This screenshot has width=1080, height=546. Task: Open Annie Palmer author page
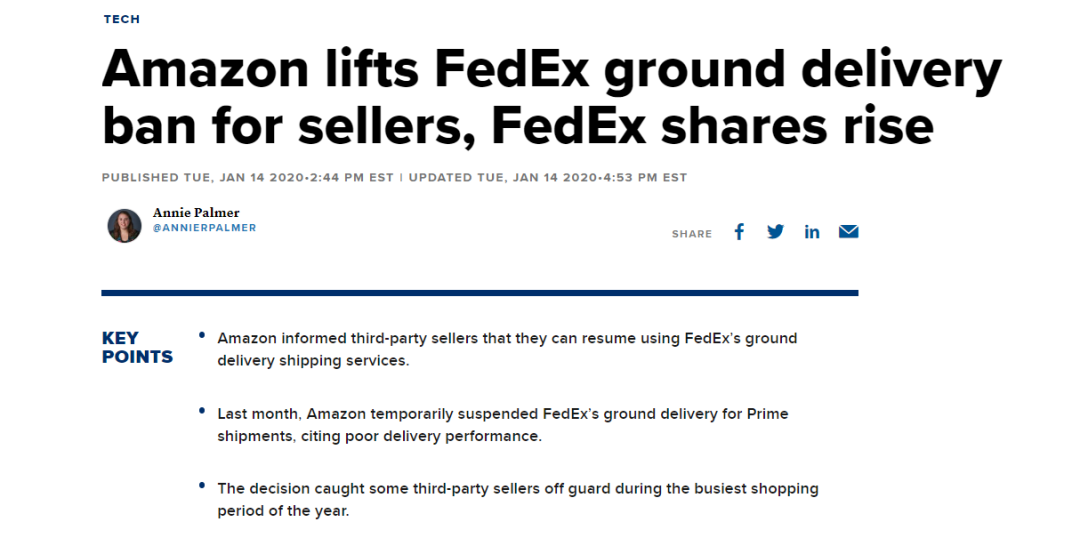click(196, 212)
